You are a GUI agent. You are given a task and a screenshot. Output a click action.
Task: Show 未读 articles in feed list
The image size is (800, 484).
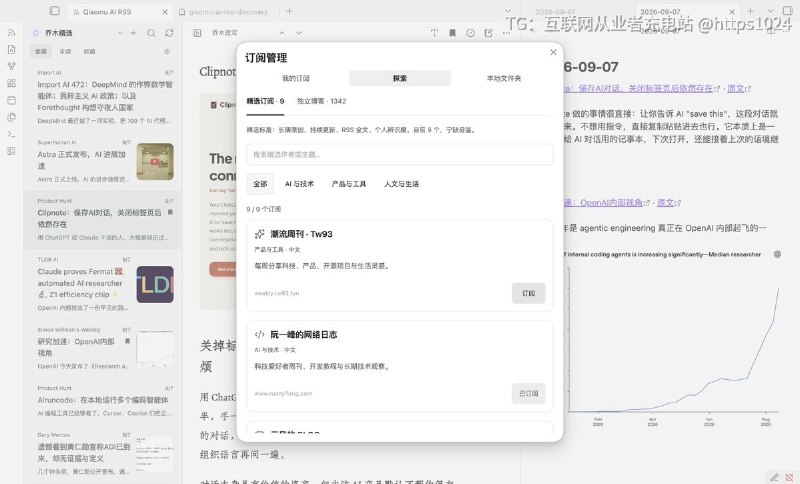coord(65,52)
